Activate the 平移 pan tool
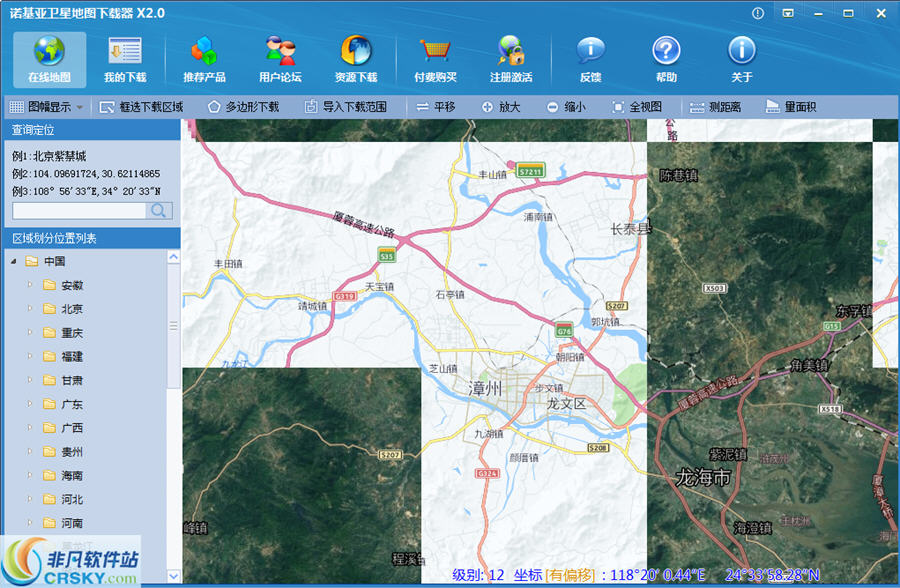The height and width of the screenshot is (588, 900). [436, 107]
